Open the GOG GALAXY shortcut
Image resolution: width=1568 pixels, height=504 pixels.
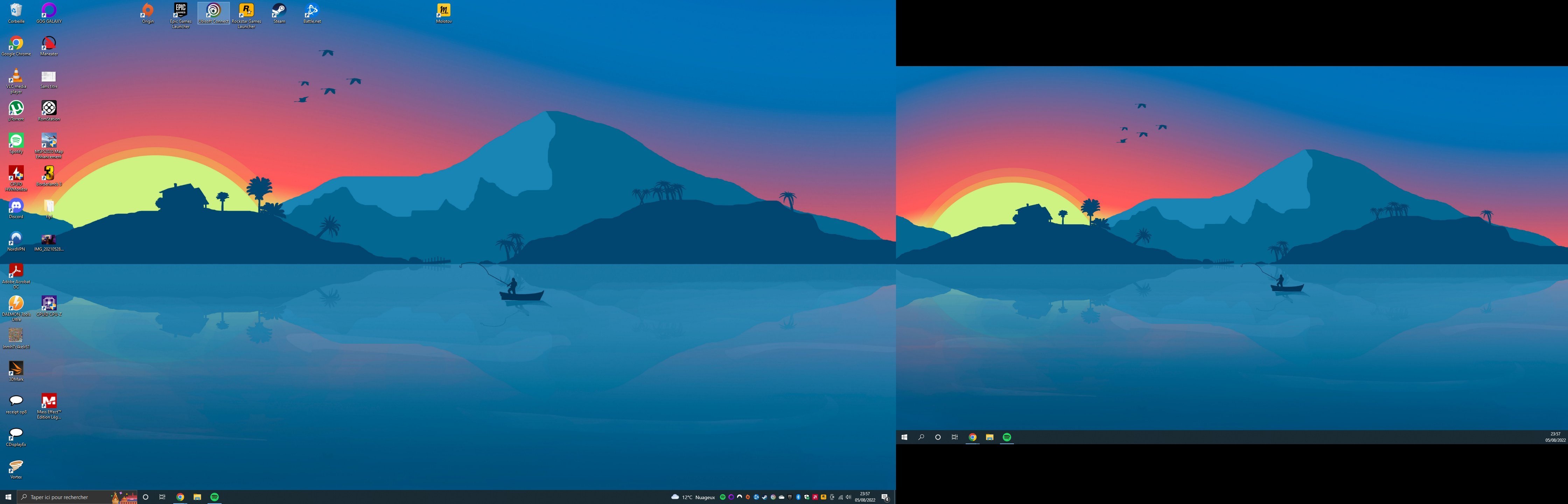pos(49,11)
